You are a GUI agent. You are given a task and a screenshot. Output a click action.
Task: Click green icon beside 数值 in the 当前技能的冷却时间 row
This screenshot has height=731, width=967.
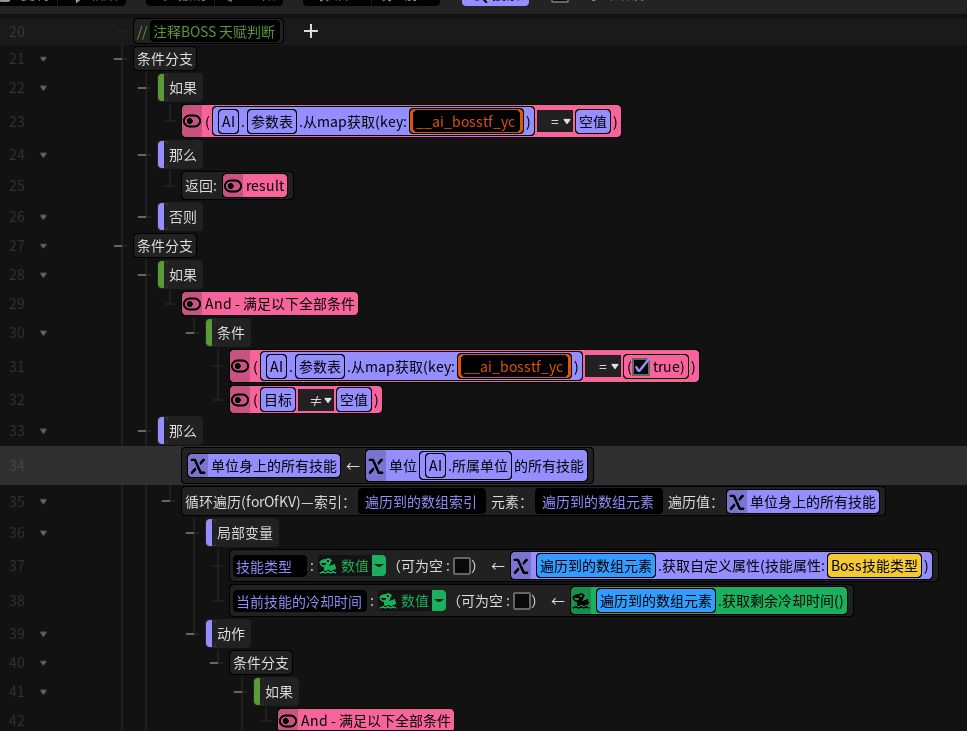point(388,601)
